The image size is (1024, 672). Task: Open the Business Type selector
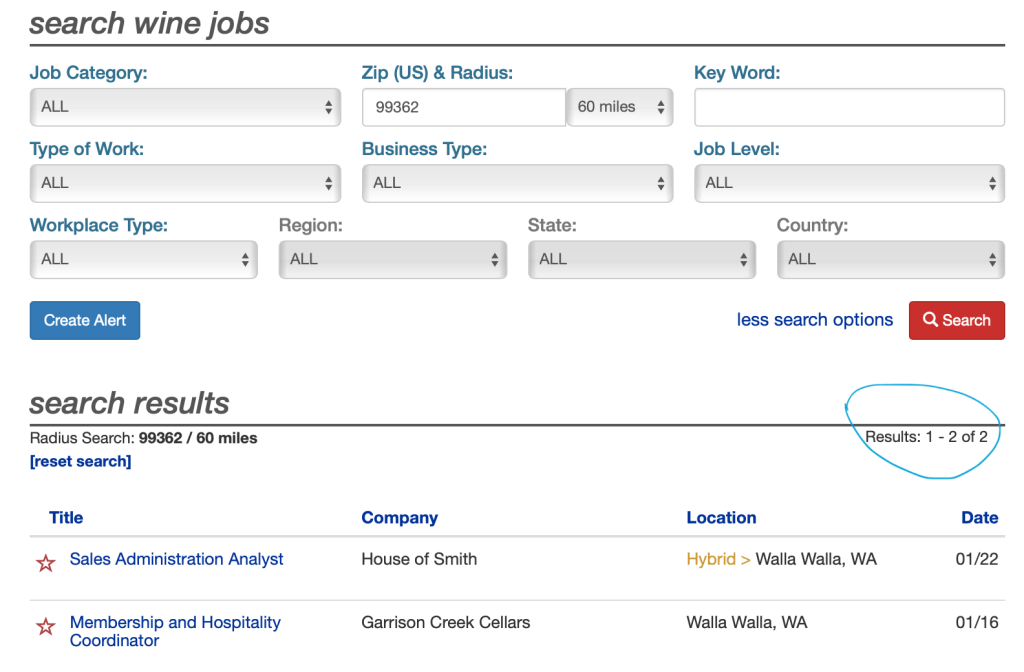[x=517, y=183]
